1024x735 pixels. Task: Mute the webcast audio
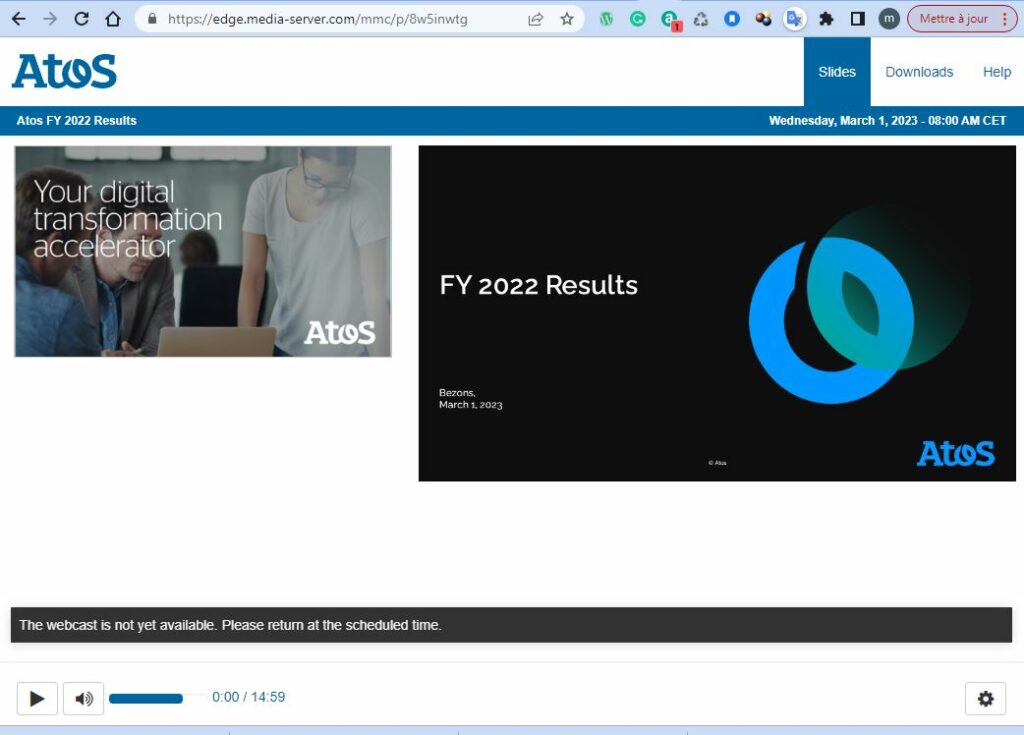pos(84,698)
